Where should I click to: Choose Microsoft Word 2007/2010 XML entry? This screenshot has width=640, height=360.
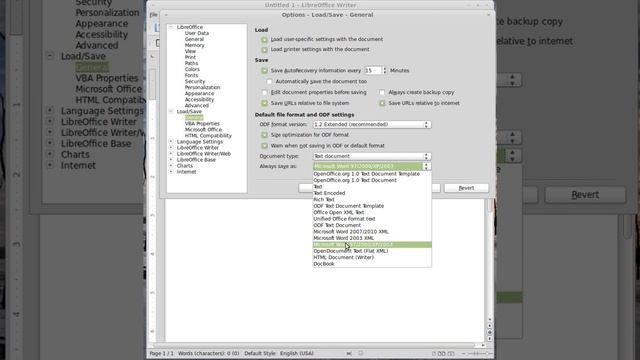click(372, 232)
